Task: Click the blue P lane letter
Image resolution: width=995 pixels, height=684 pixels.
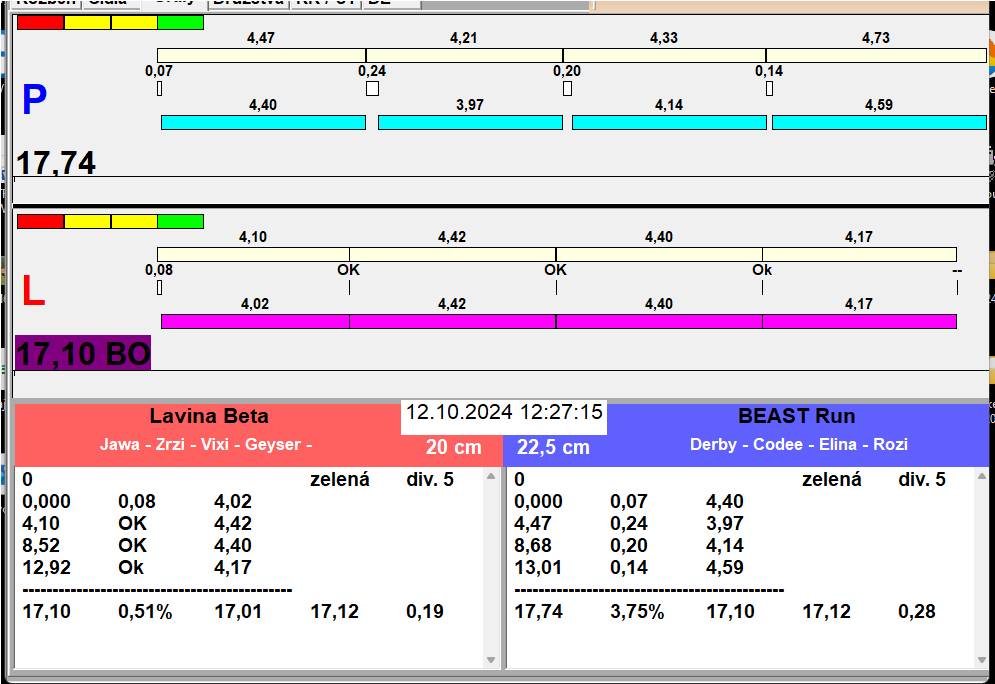Action: pos(34,101)
